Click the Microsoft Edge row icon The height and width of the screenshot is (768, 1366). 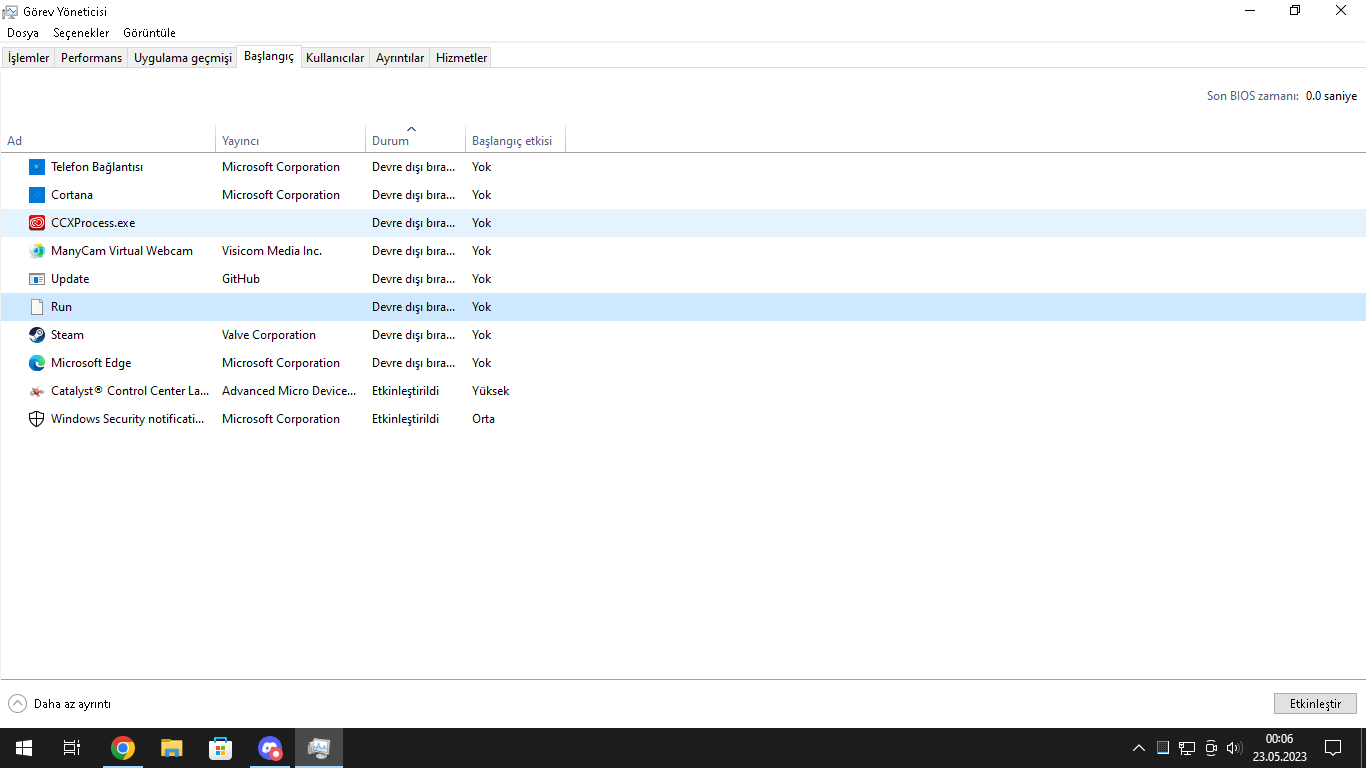(37, 363)
